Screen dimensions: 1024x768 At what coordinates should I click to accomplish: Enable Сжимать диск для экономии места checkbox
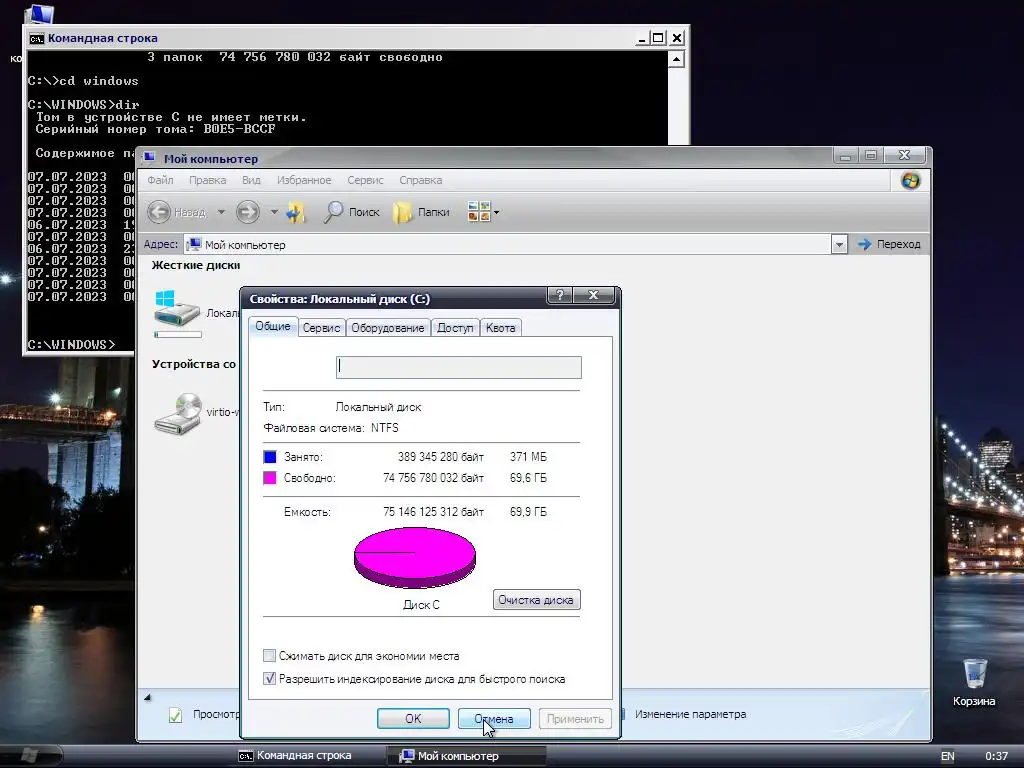269,656
